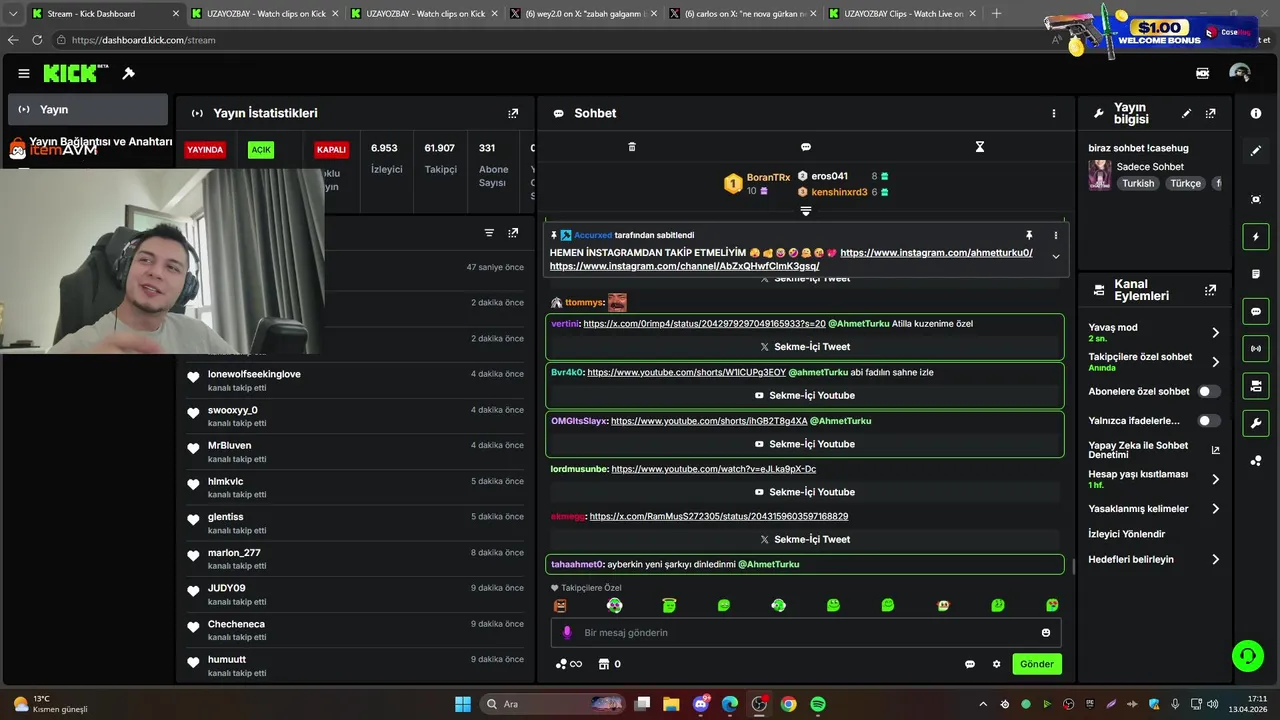
Task: Edit the stream info with the pencil icon
Action: pos(1186,113)
